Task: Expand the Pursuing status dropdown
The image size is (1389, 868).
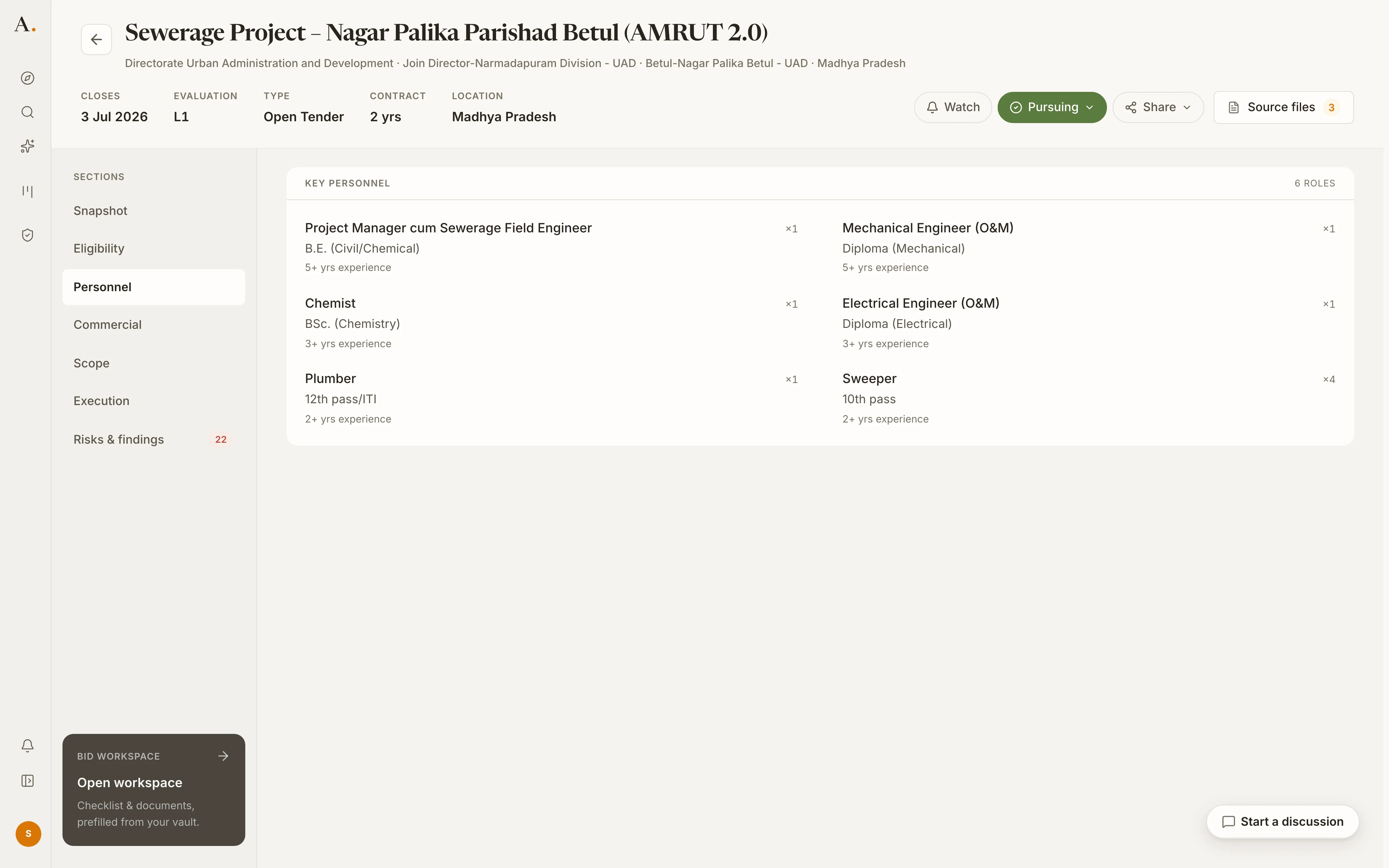Action: (x=1052, y=107)
